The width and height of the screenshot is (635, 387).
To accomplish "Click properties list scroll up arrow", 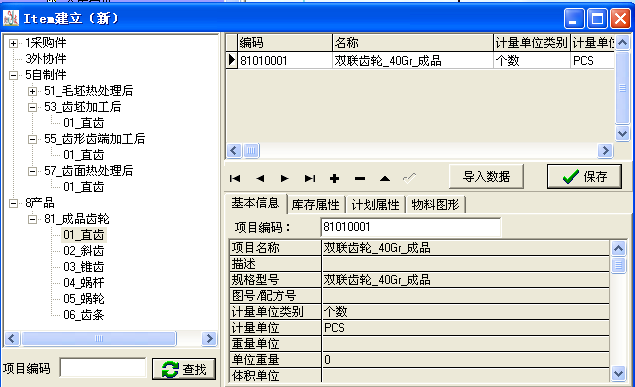I will [618, 248].
